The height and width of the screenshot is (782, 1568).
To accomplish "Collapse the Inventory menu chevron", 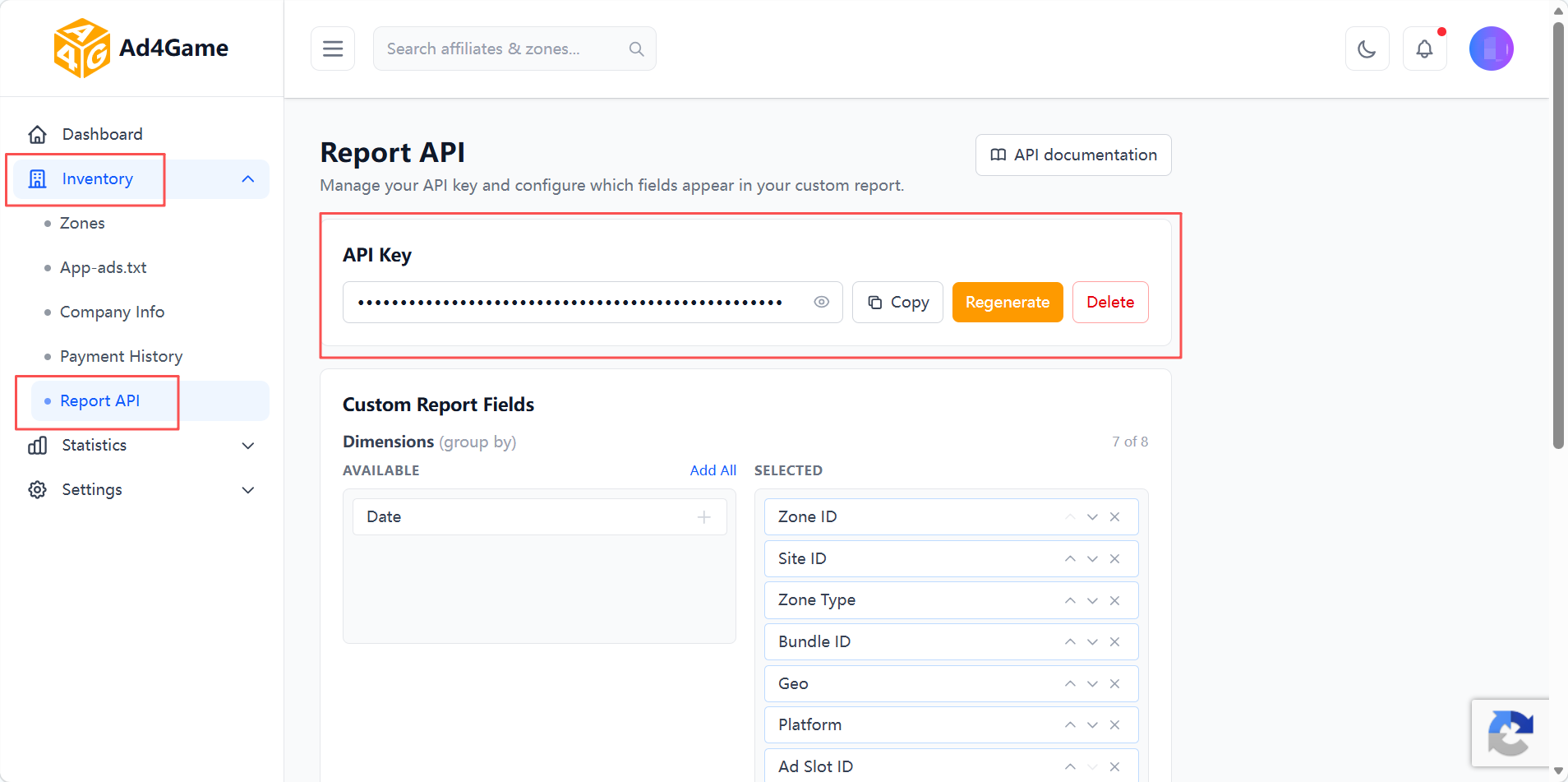I will coord(248,179).
